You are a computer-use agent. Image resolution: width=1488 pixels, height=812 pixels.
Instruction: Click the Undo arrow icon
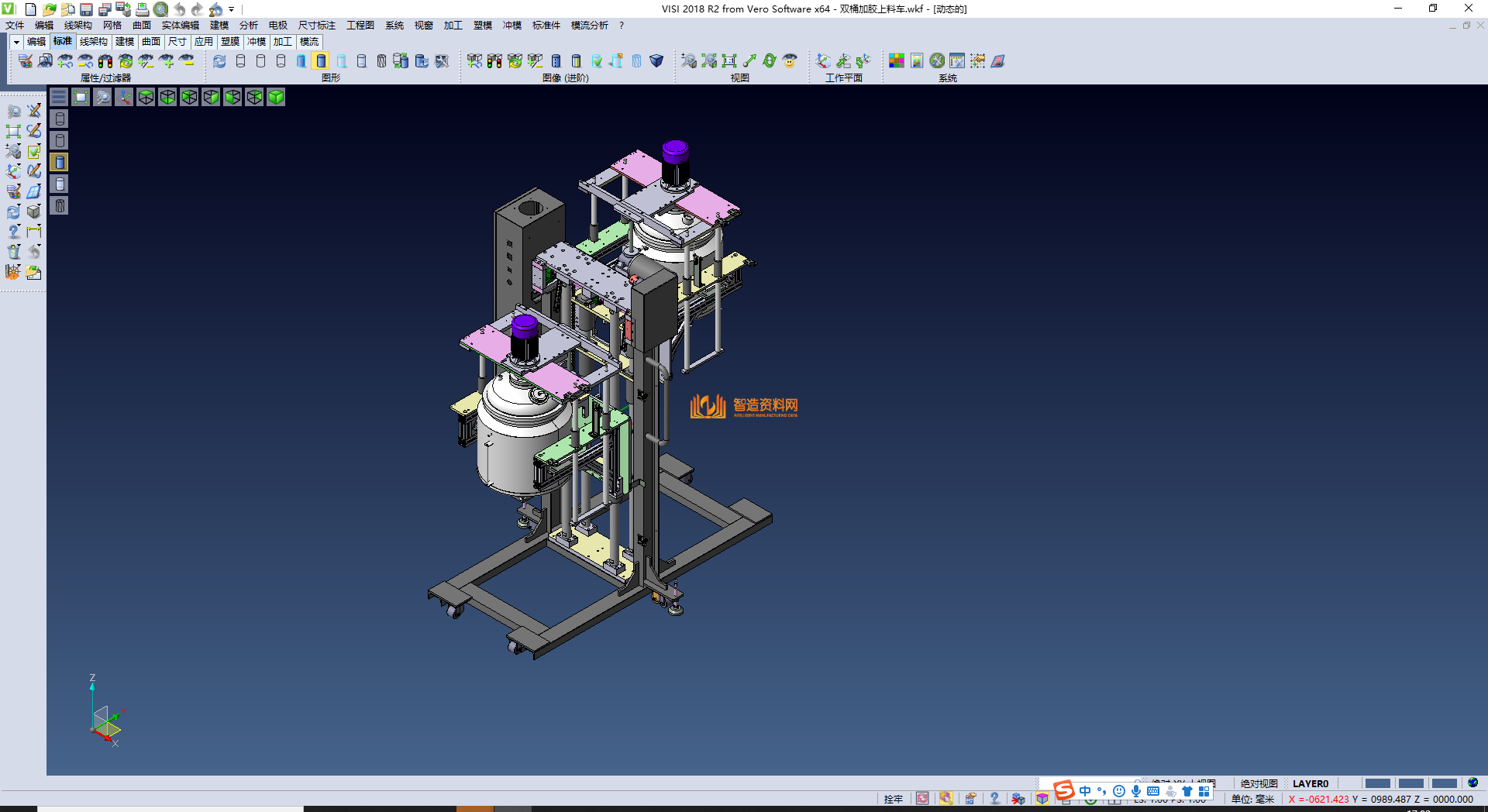pos(179,9)
